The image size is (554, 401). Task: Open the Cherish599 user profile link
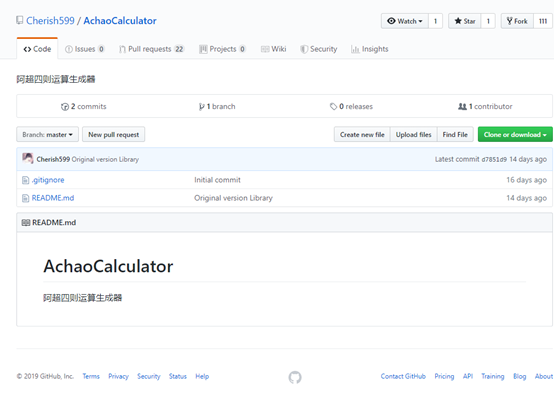pos(50,20)
